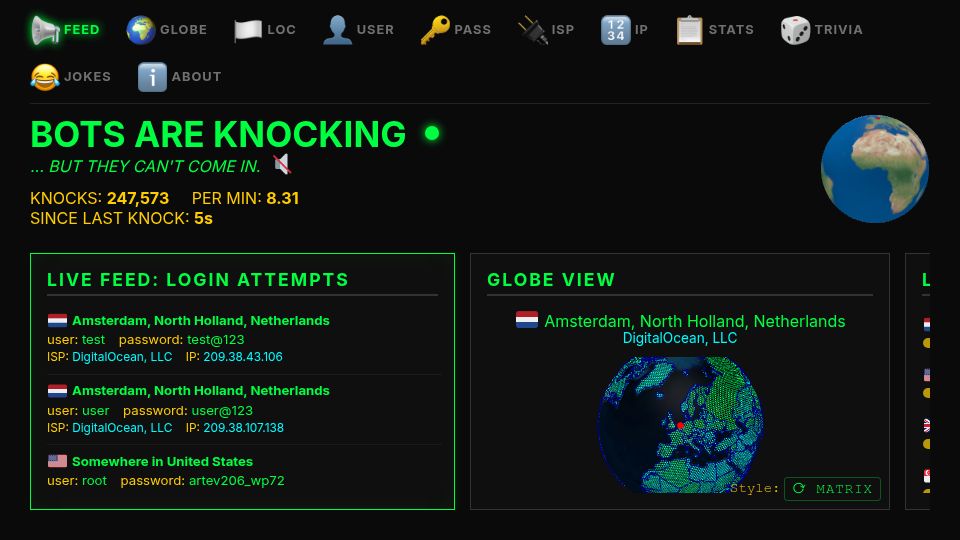The image size is (960, 540).
Task: Open the IP menu label
Action: (x=641, y=30)
